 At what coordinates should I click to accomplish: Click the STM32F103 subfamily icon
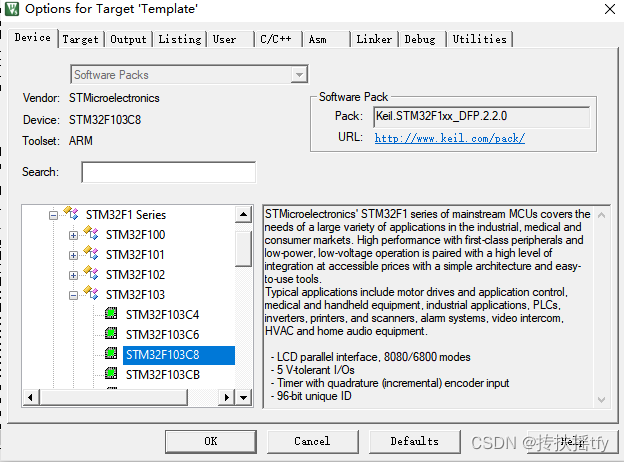[91, 293]
